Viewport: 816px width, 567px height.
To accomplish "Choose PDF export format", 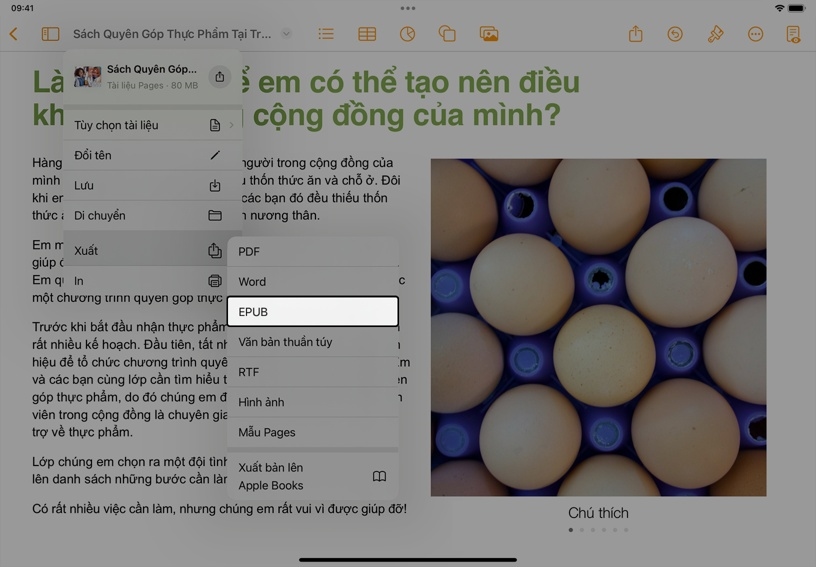I will (312, 252).
